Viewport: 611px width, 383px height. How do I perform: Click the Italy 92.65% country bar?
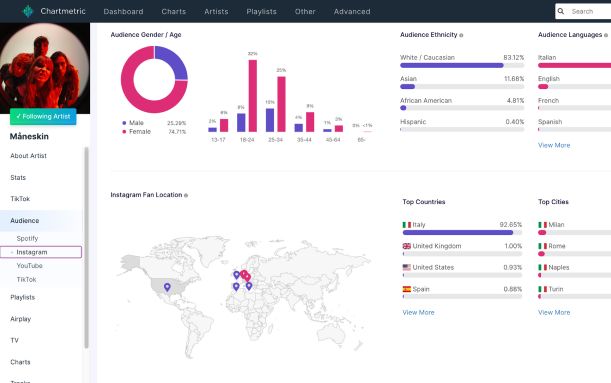(462, 233)
